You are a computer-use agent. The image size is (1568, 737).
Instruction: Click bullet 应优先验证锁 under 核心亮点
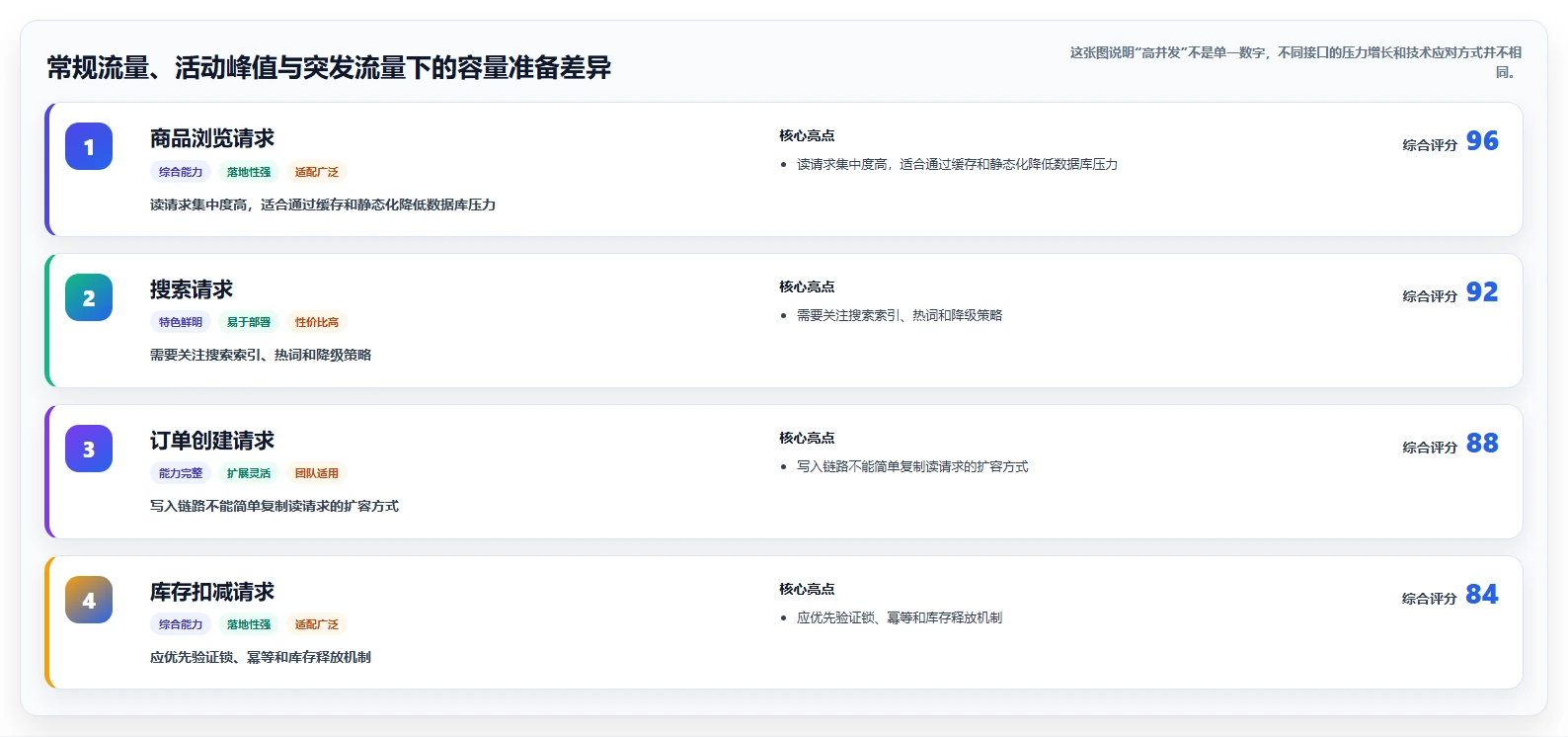(900, 617)
